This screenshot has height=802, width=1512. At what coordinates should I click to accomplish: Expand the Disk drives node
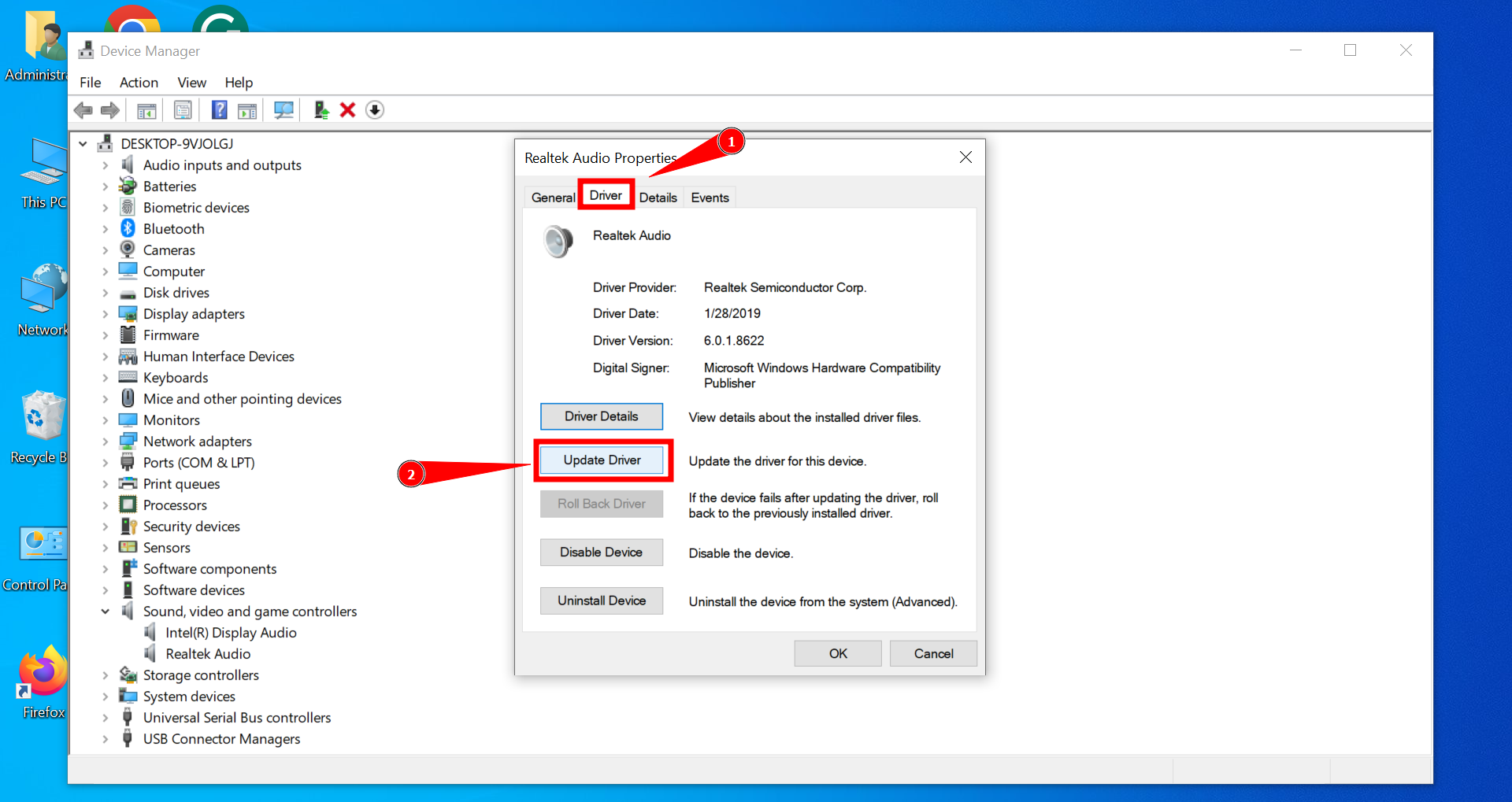[106, 293]
